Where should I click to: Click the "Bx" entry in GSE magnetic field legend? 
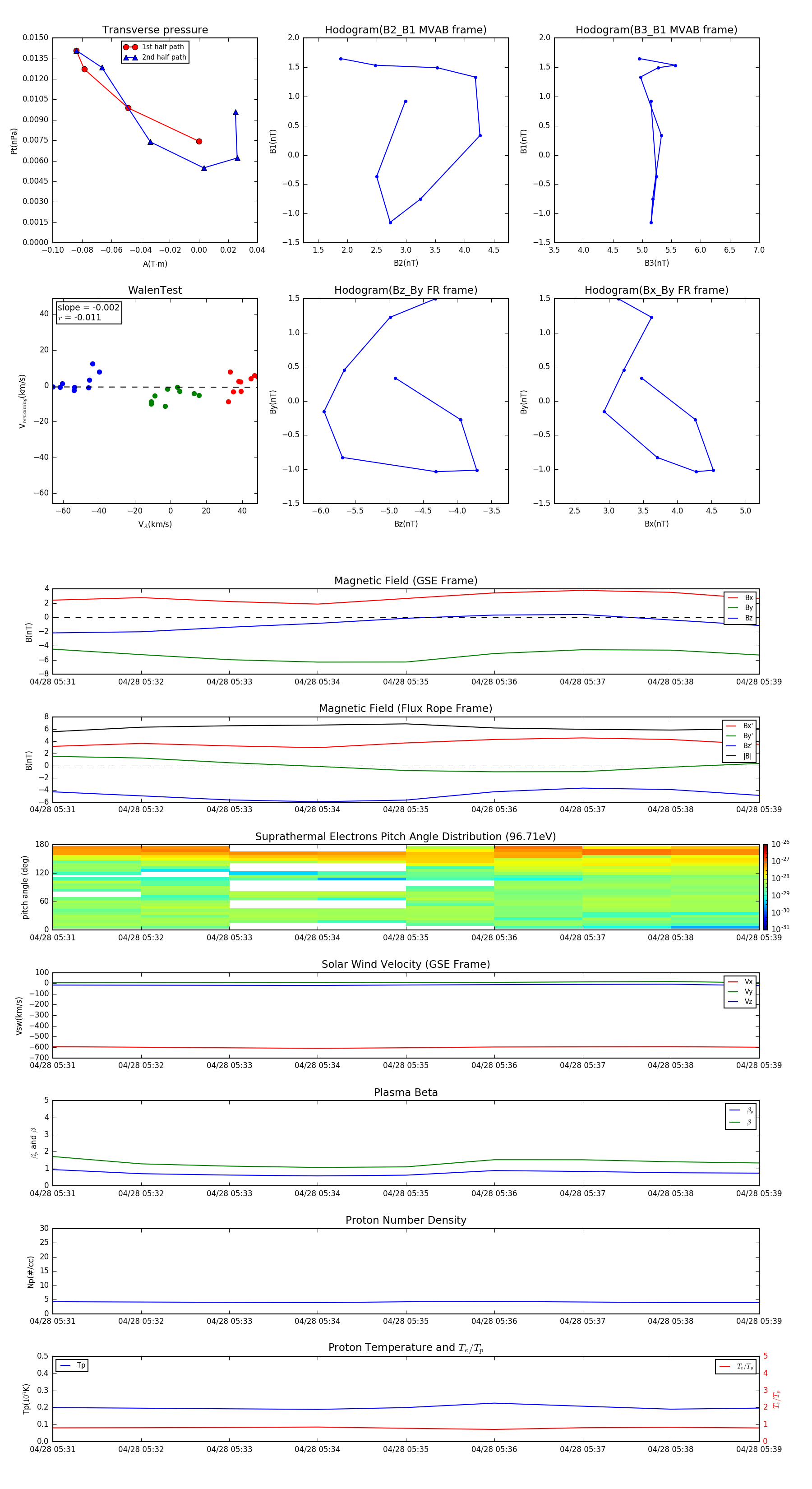[x=740, y=598]
